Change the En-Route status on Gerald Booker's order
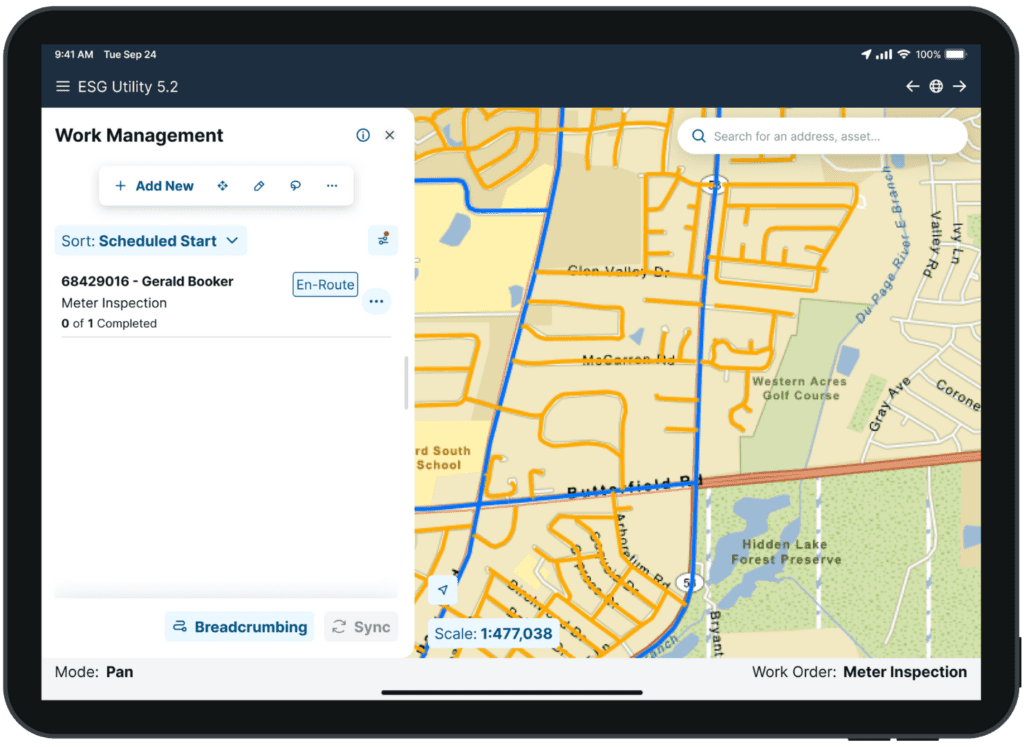This screenshot has width=1024, height=747. point(324,284)
